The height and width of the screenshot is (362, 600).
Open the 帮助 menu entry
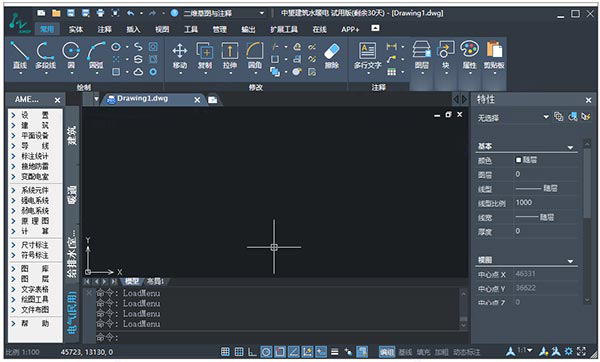point(35,323)
